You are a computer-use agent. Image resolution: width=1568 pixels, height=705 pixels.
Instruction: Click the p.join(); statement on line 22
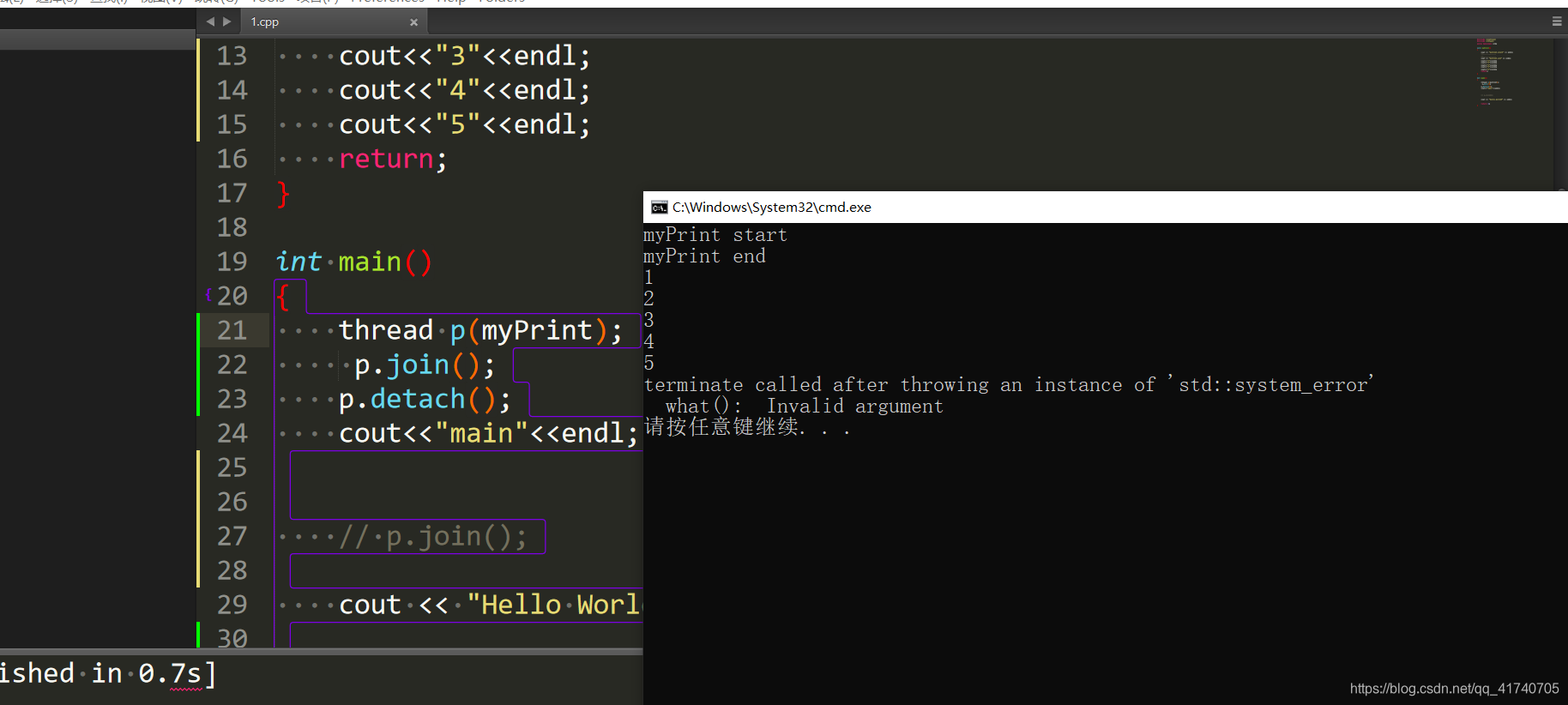point(425,365)
